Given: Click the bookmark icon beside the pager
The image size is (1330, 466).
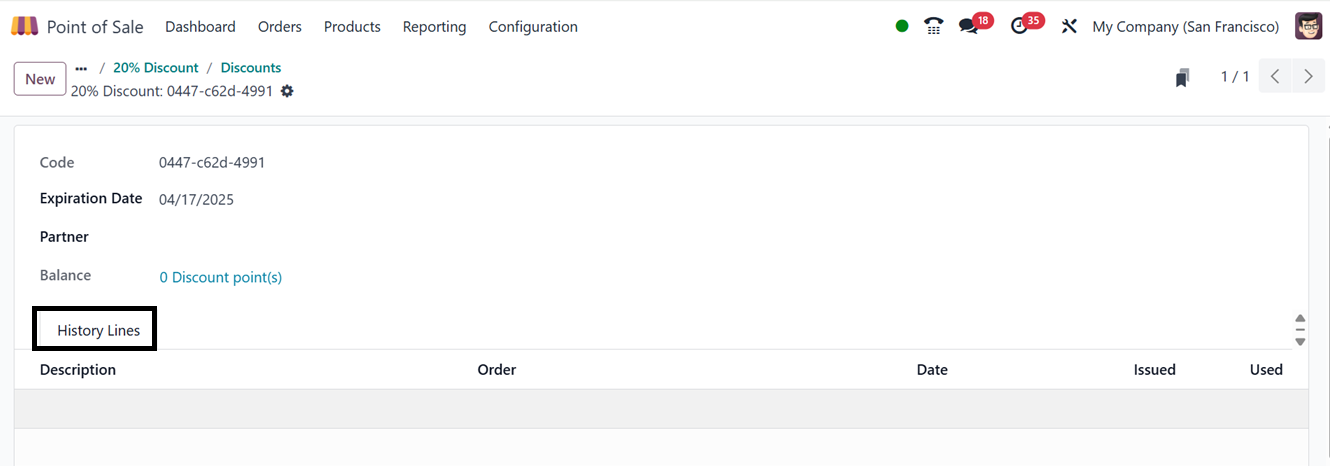Looking at the screenshot, I should pyautogui.click(x=1182, y=78).
